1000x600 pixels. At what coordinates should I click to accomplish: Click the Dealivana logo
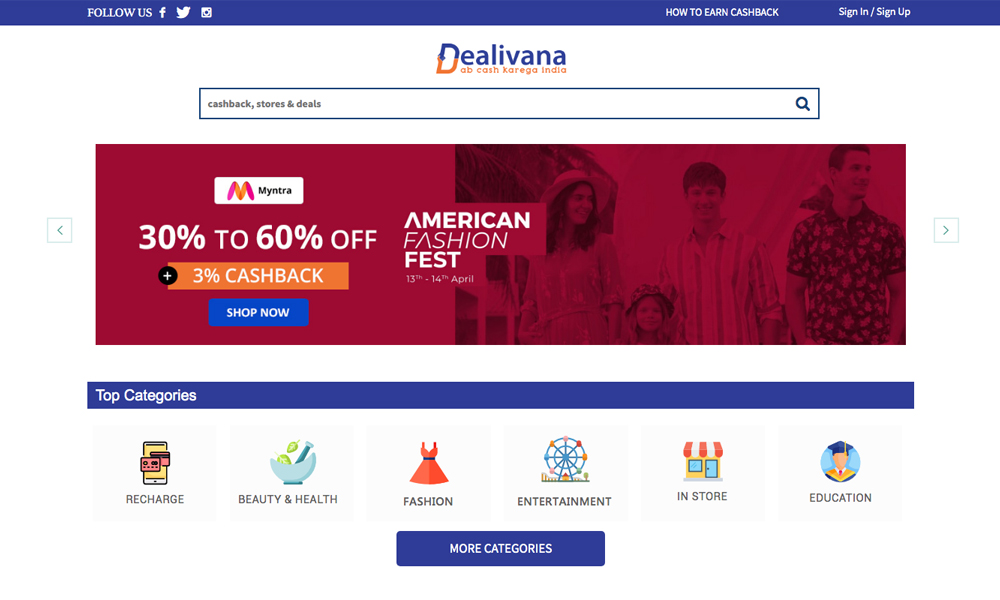(501, 59)
